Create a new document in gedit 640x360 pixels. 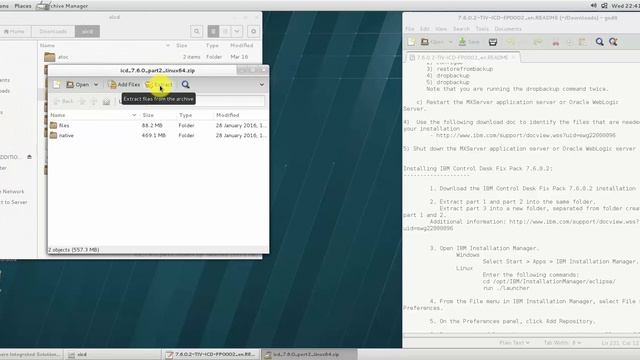[411, 42]
